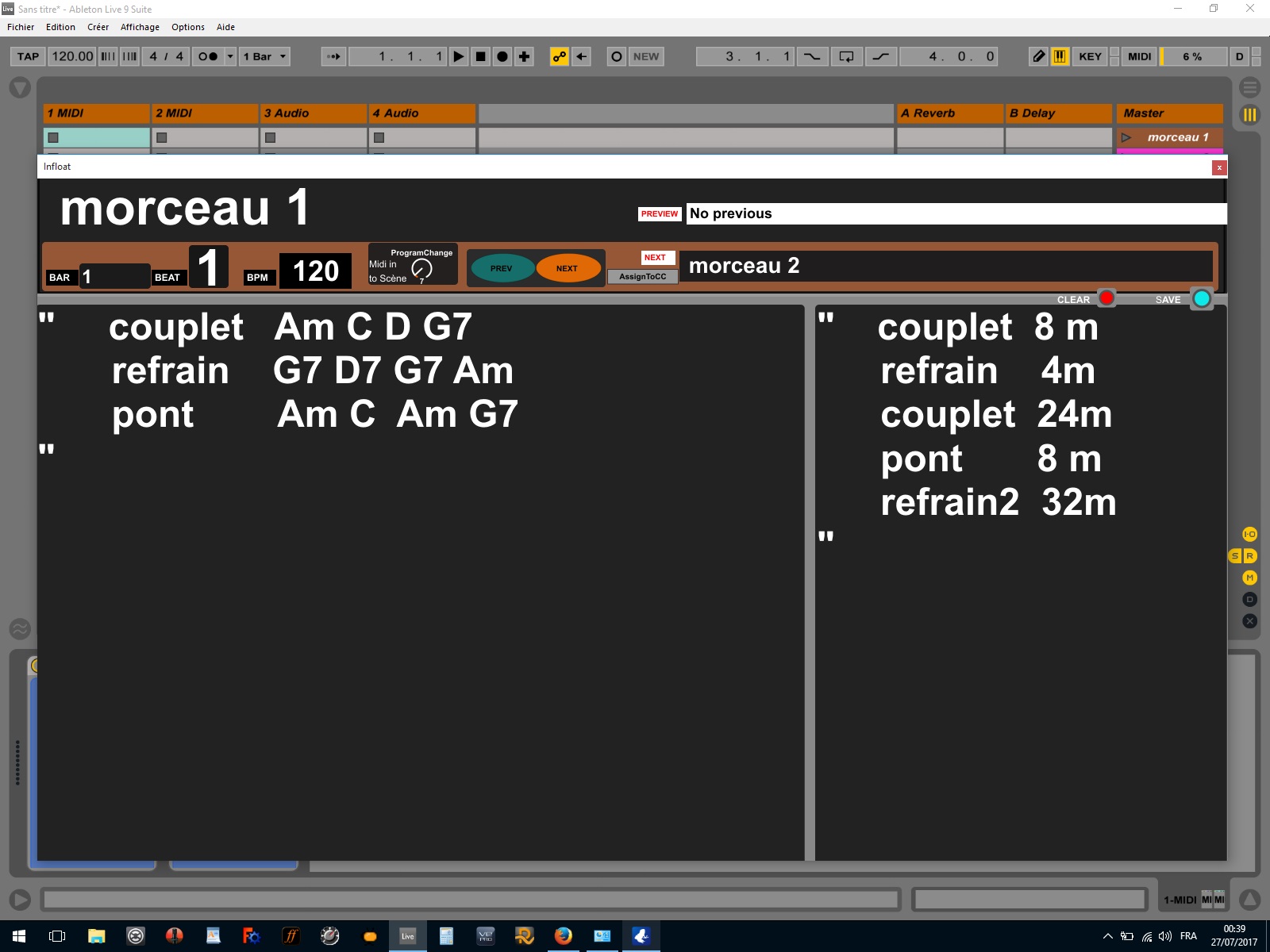Toggle the computer MIDI keyboard button

(1060, 56)
